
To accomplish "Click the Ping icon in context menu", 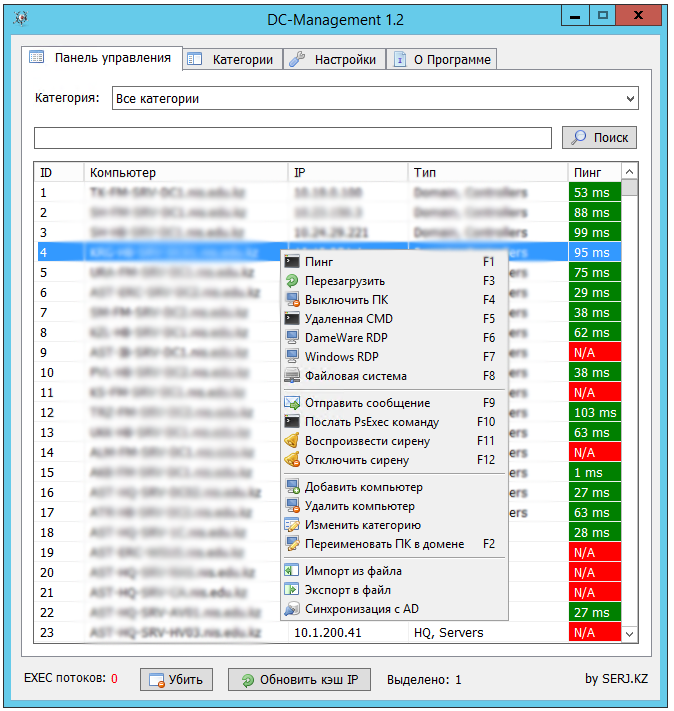I will click(x=292, y=262).
